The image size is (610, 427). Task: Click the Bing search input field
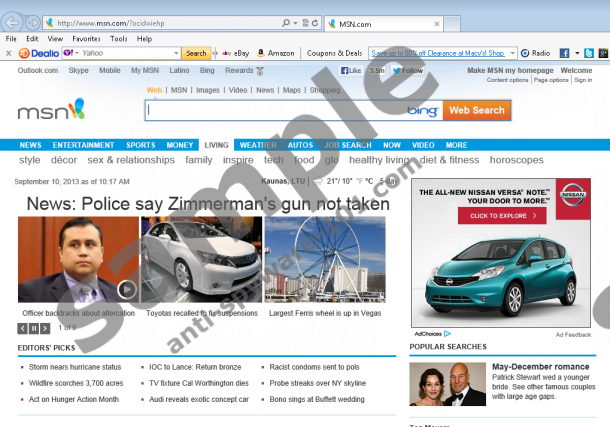point(275,110)
